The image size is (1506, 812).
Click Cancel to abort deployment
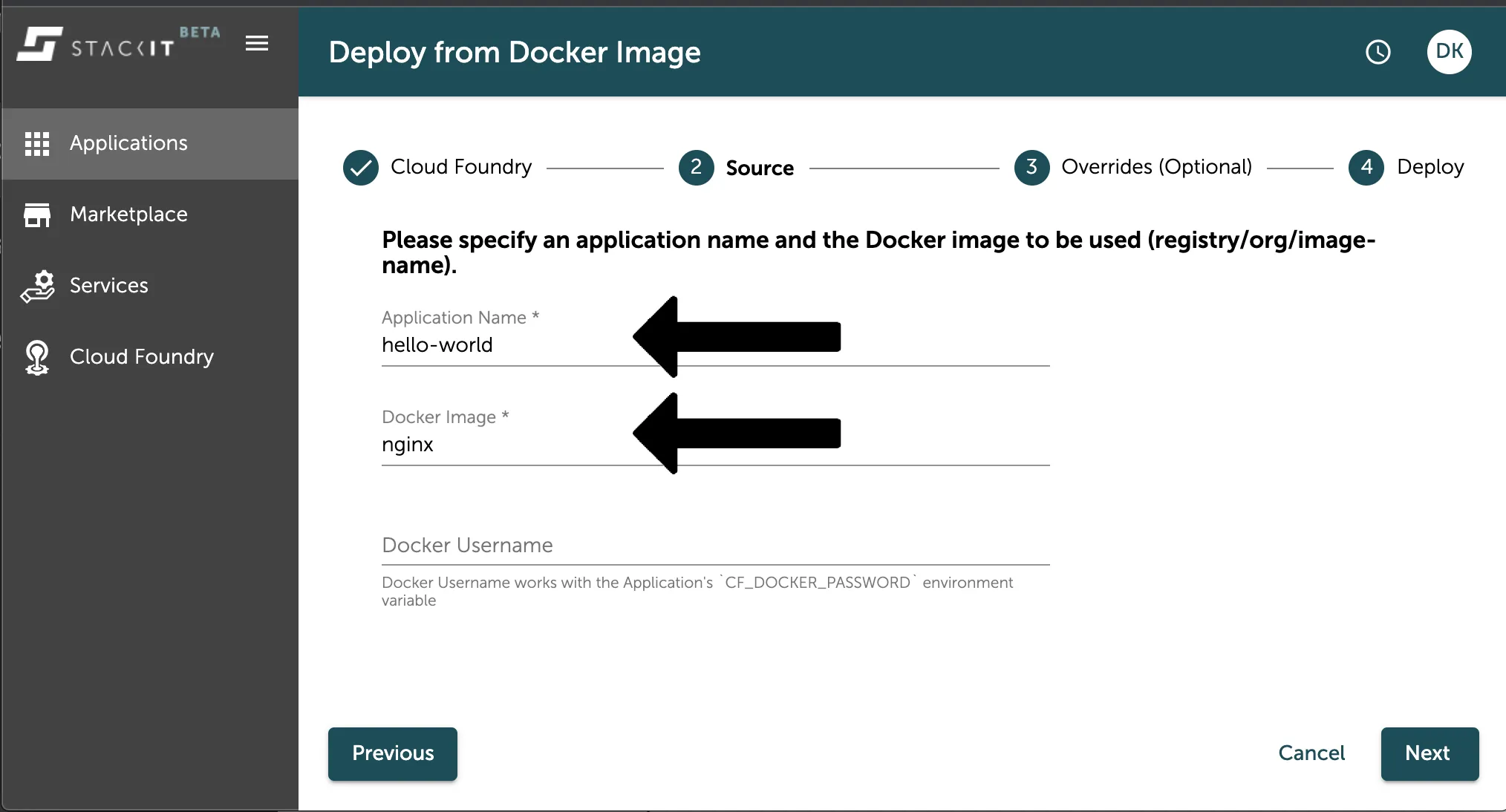pos(1311,753)
